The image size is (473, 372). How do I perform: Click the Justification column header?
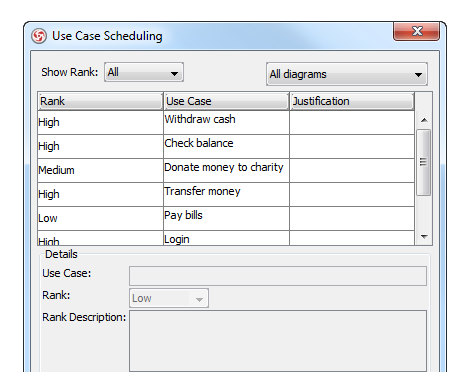352,101
